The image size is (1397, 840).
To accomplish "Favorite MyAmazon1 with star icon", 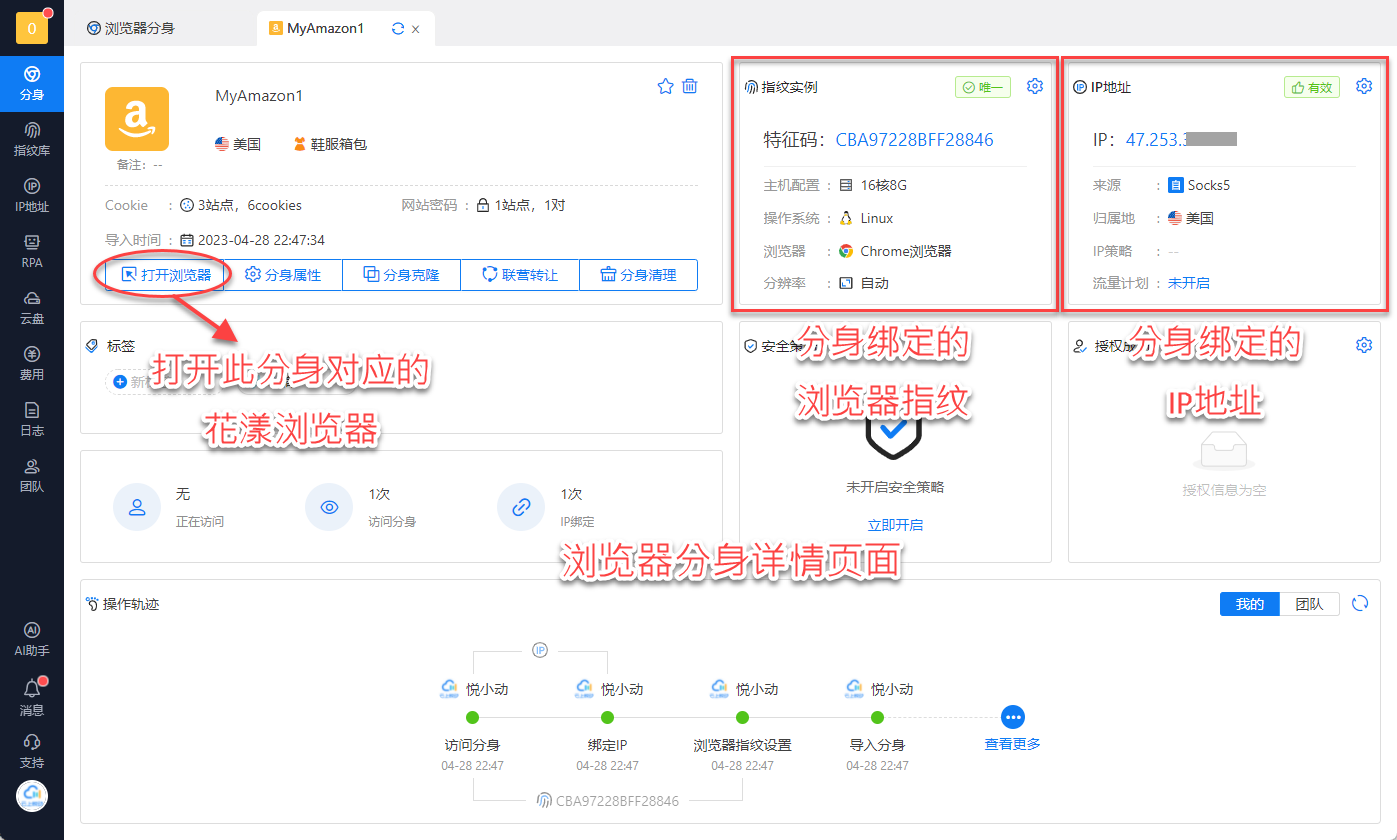I will pyautogui.click(x=665, y=86).
